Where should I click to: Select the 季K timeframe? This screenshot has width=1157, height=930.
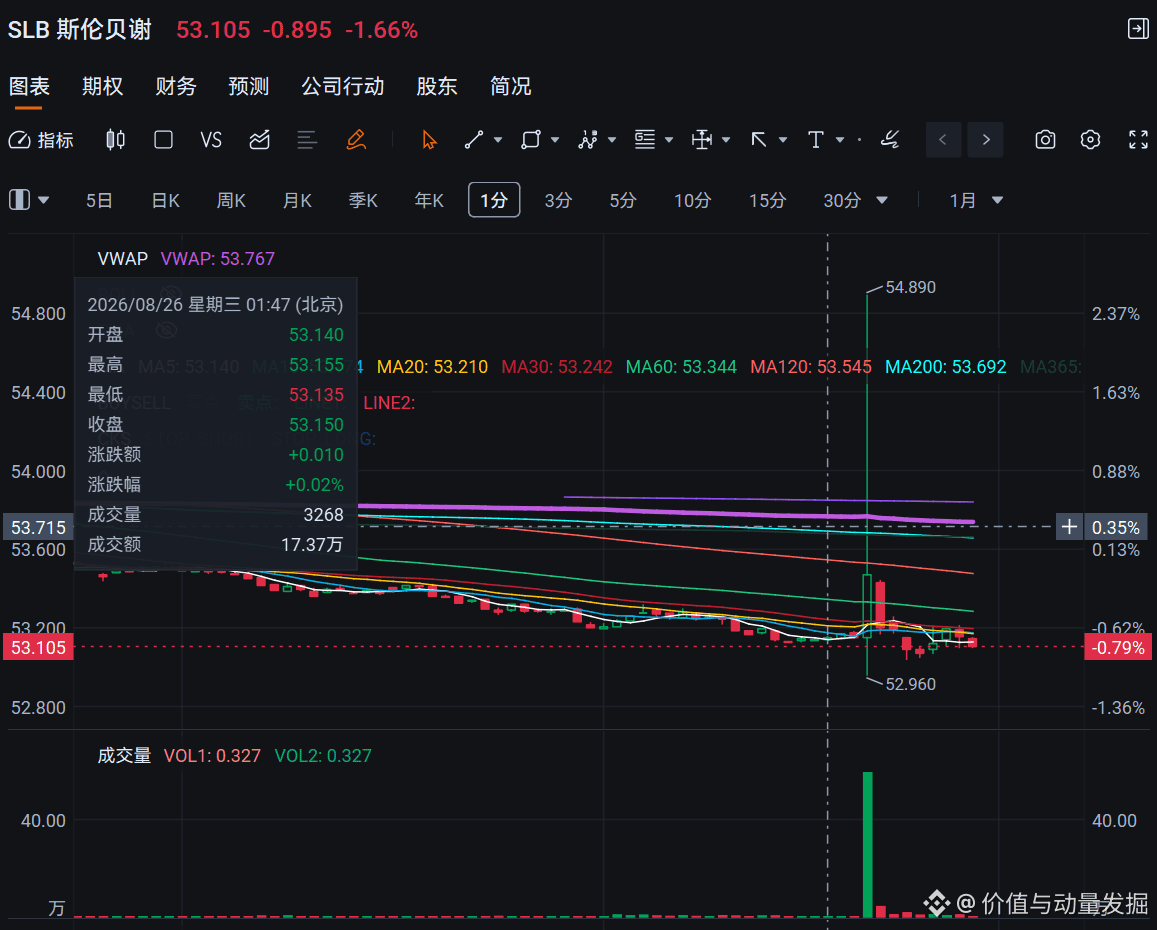pyautogui.click(x=363, y=200)
